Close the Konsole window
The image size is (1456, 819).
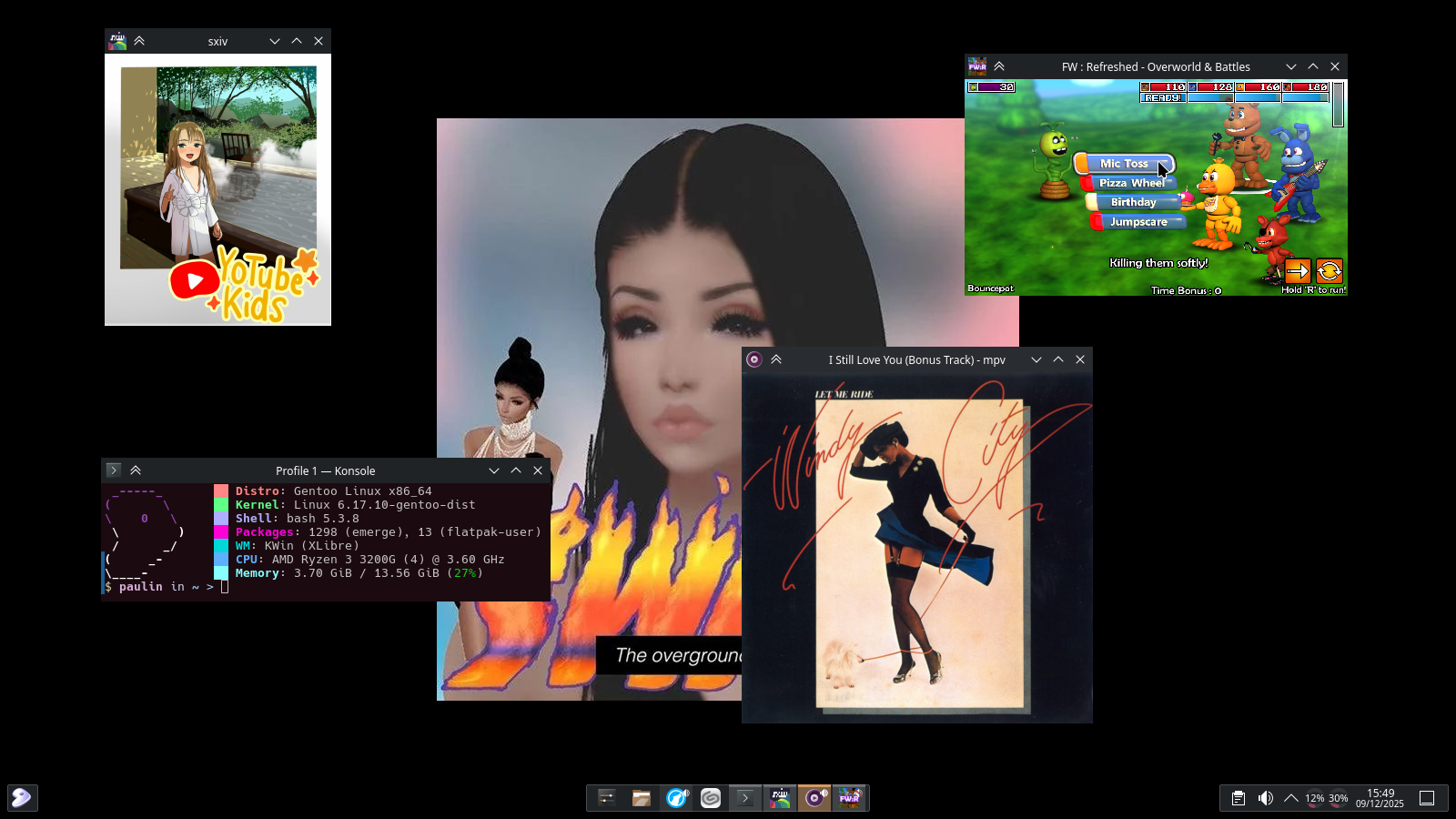(x=538, y=470)
